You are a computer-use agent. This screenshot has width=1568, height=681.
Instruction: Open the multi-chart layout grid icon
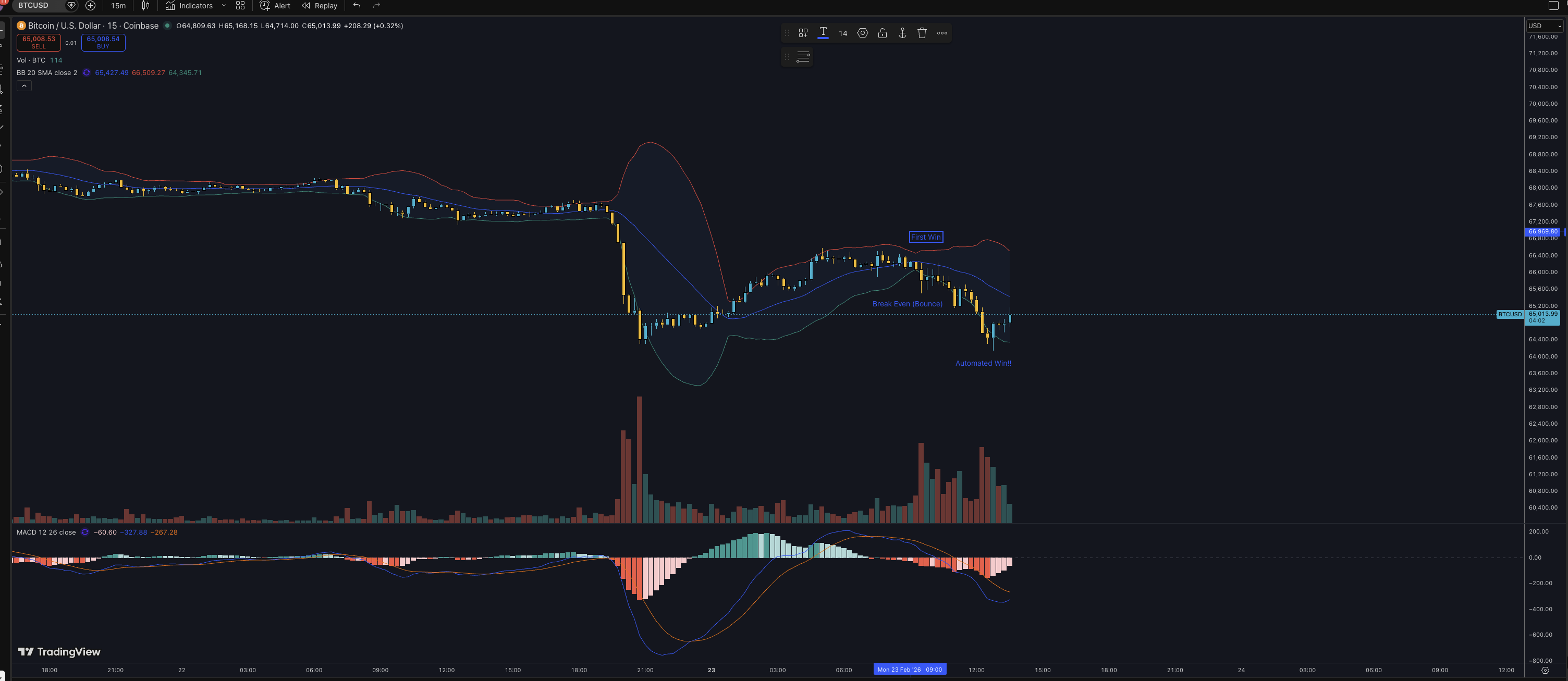240,6
